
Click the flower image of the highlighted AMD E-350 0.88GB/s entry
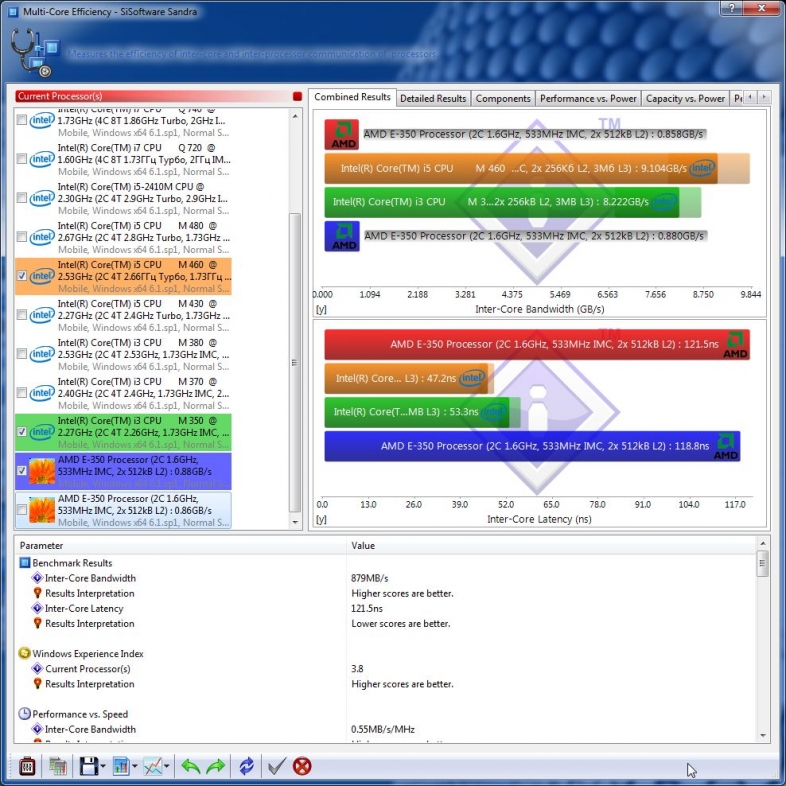tap(42, 471)
